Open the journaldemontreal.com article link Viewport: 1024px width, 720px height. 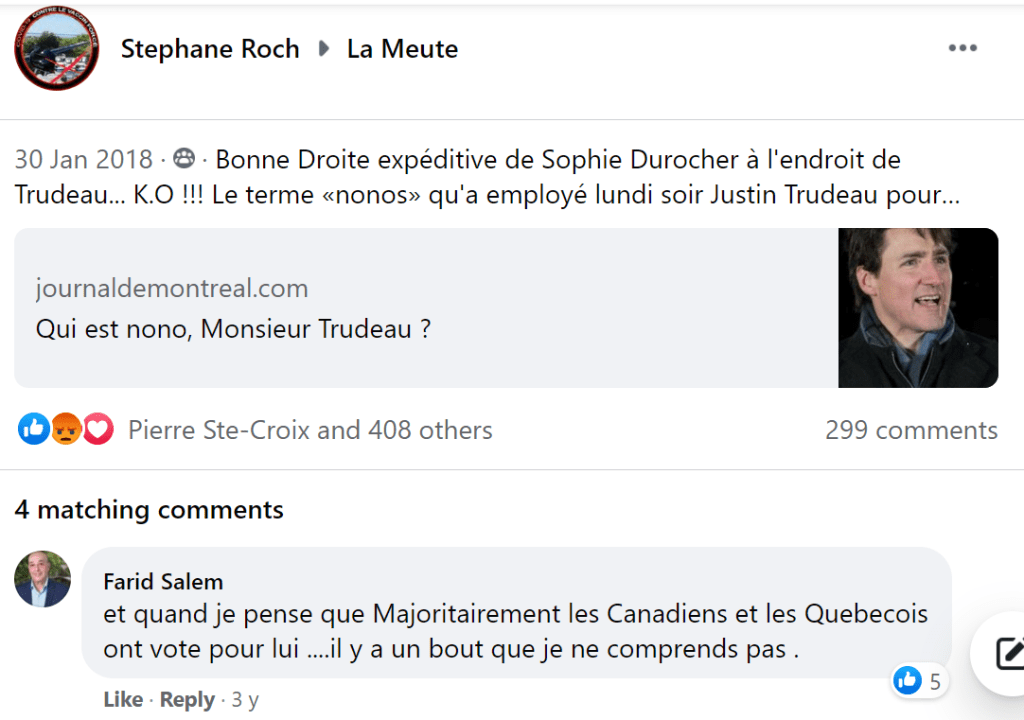click(171, 289)
